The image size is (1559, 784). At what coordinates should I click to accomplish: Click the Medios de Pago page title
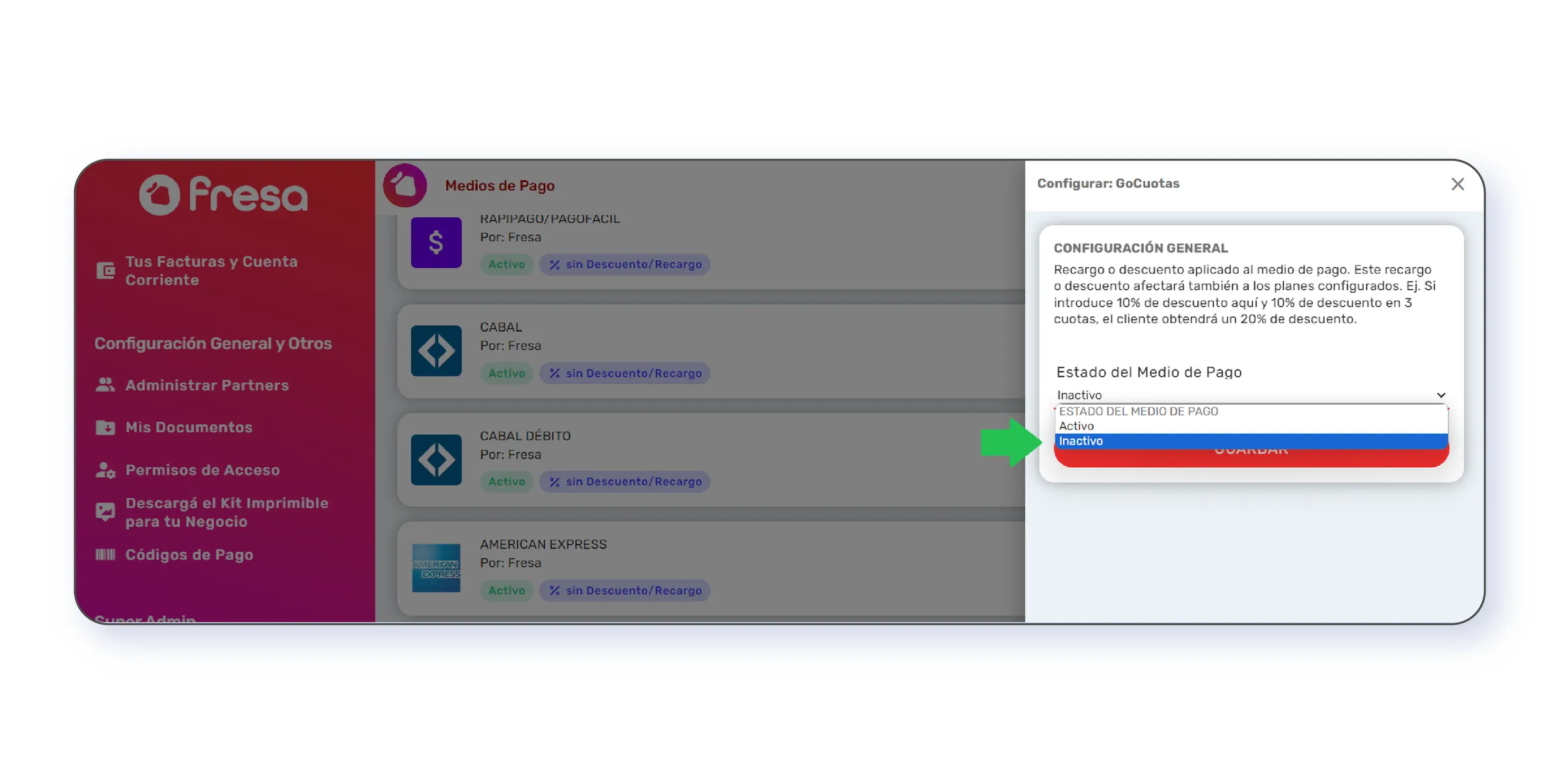click(500, 185)
